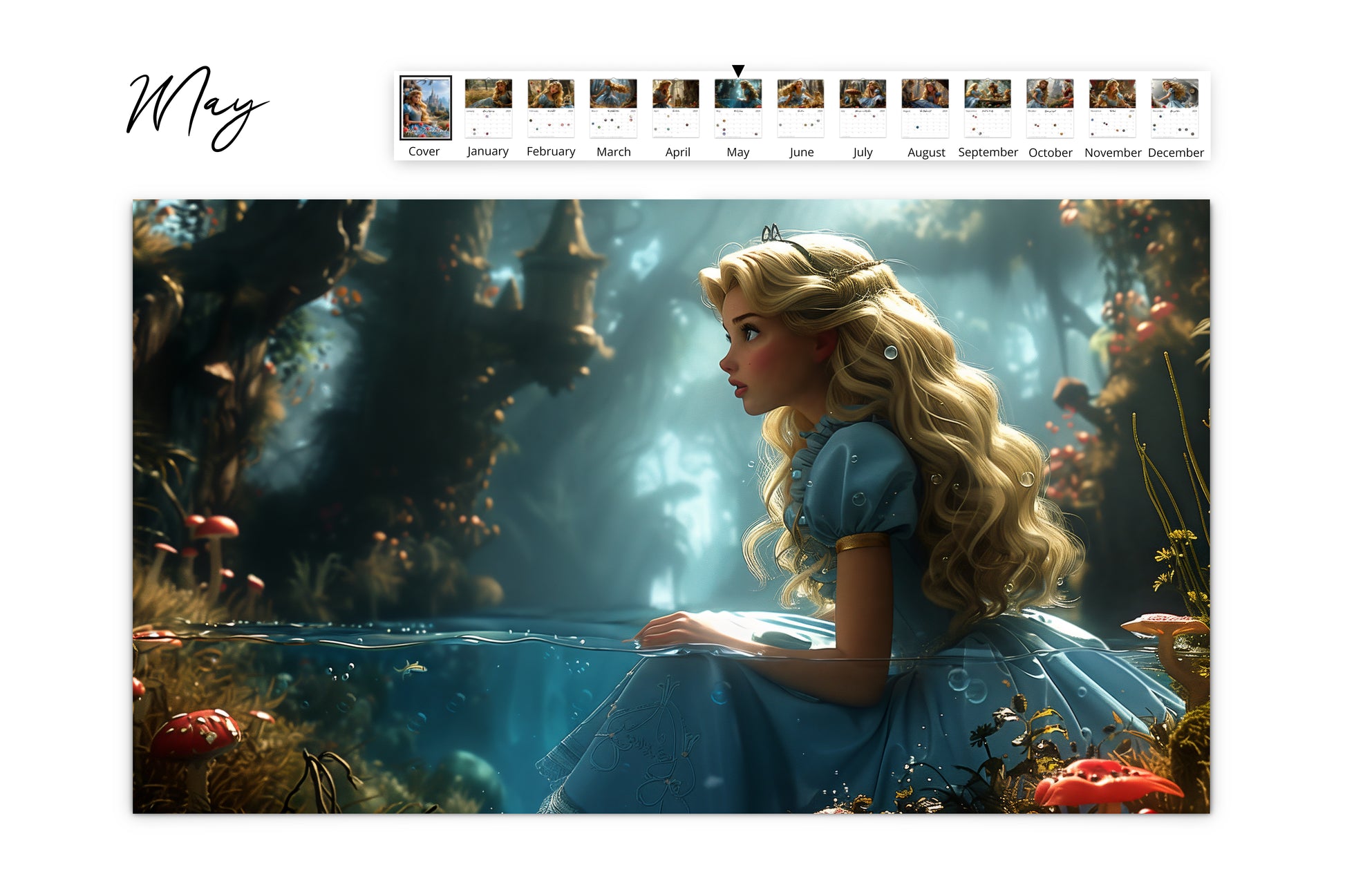The height and width of the screenshot is (896, 1345).
Task: Click the 'June' label text
Action: pos(801,153)
